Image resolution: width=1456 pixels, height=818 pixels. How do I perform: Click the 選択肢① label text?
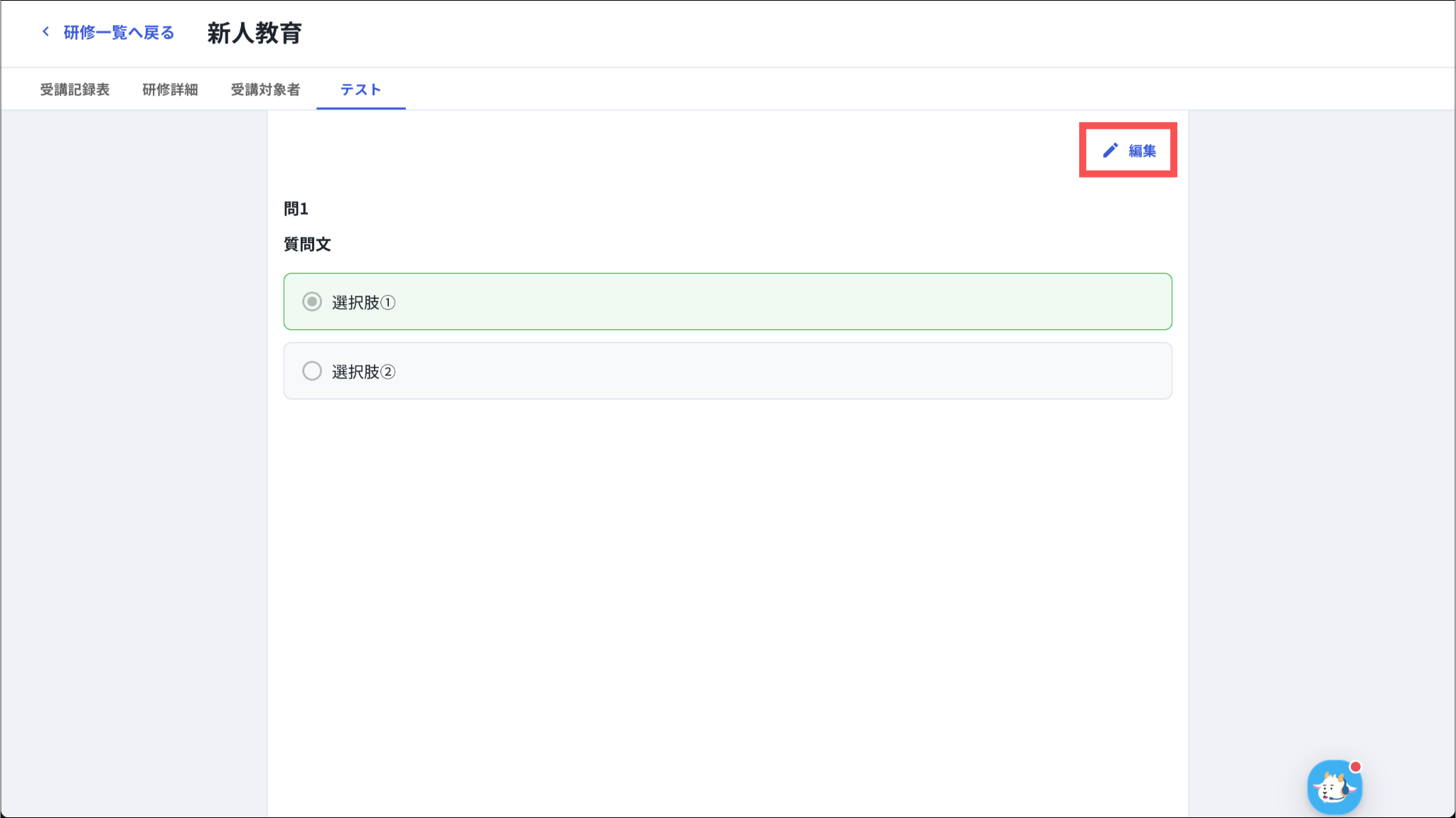pos(363,303)
